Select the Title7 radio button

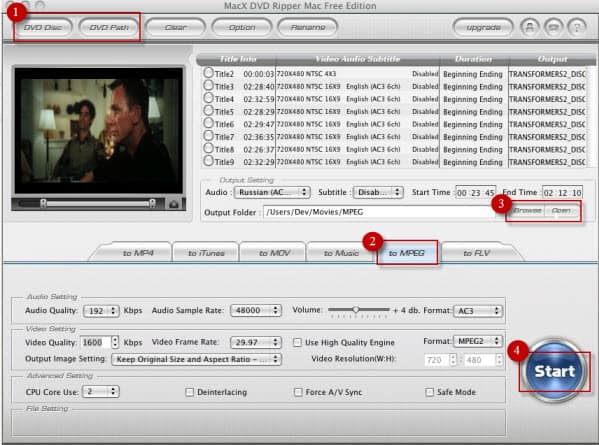coord(208,136)
